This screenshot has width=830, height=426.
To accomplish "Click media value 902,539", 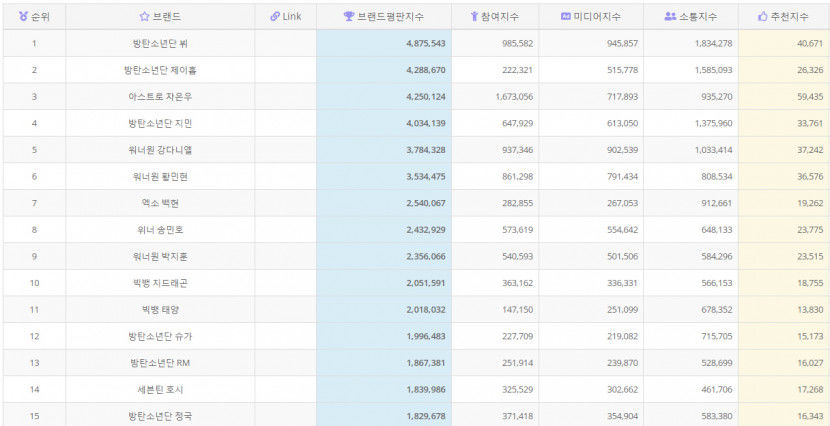I will [622, 150].
